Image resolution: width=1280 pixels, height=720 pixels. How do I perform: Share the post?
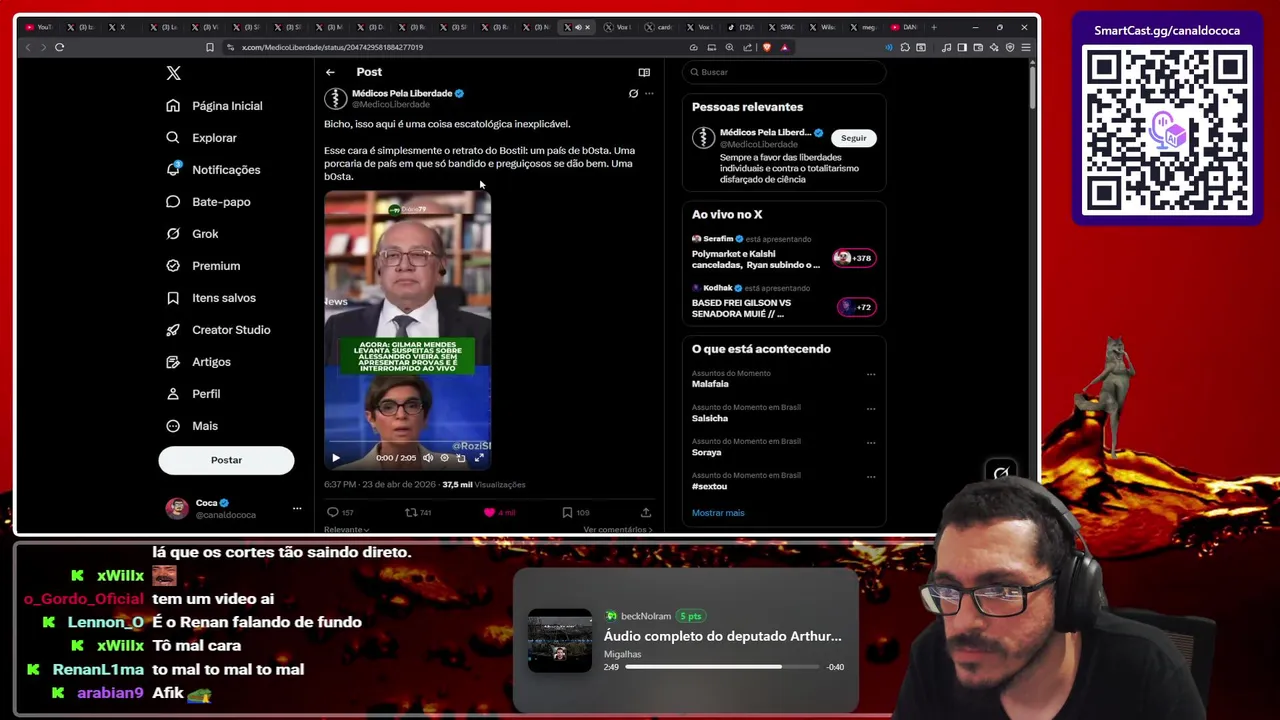tap(646, 512)
